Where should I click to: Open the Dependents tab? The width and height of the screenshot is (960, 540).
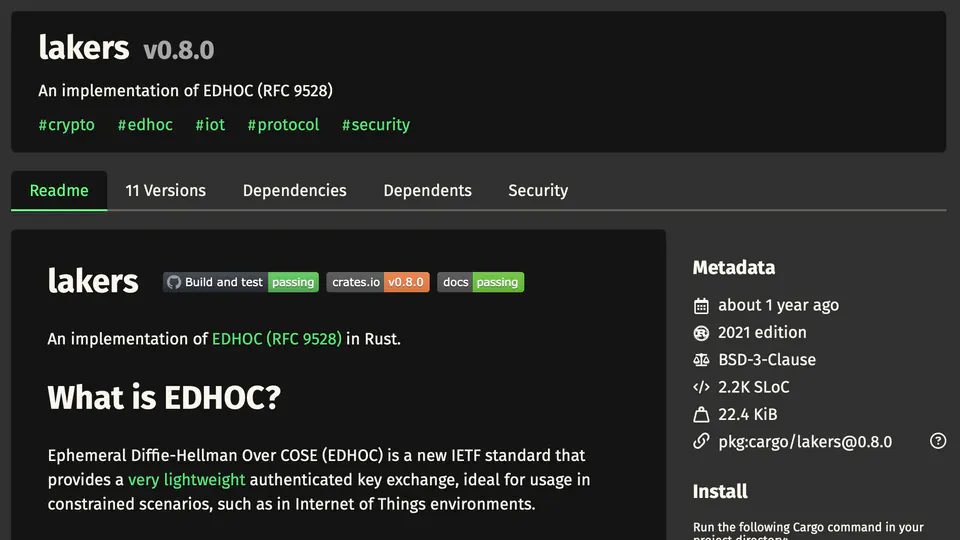click(427, 190)
